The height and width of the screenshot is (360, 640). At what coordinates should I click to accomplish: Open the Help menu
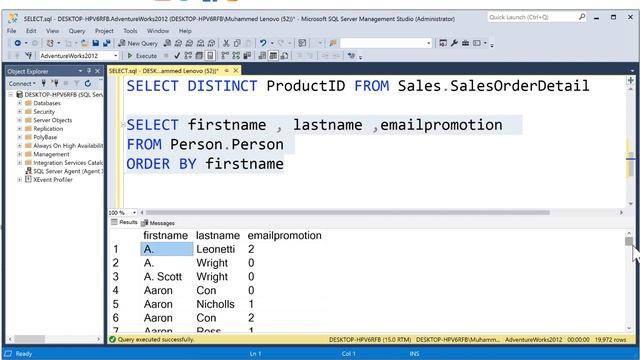[185, 31]
